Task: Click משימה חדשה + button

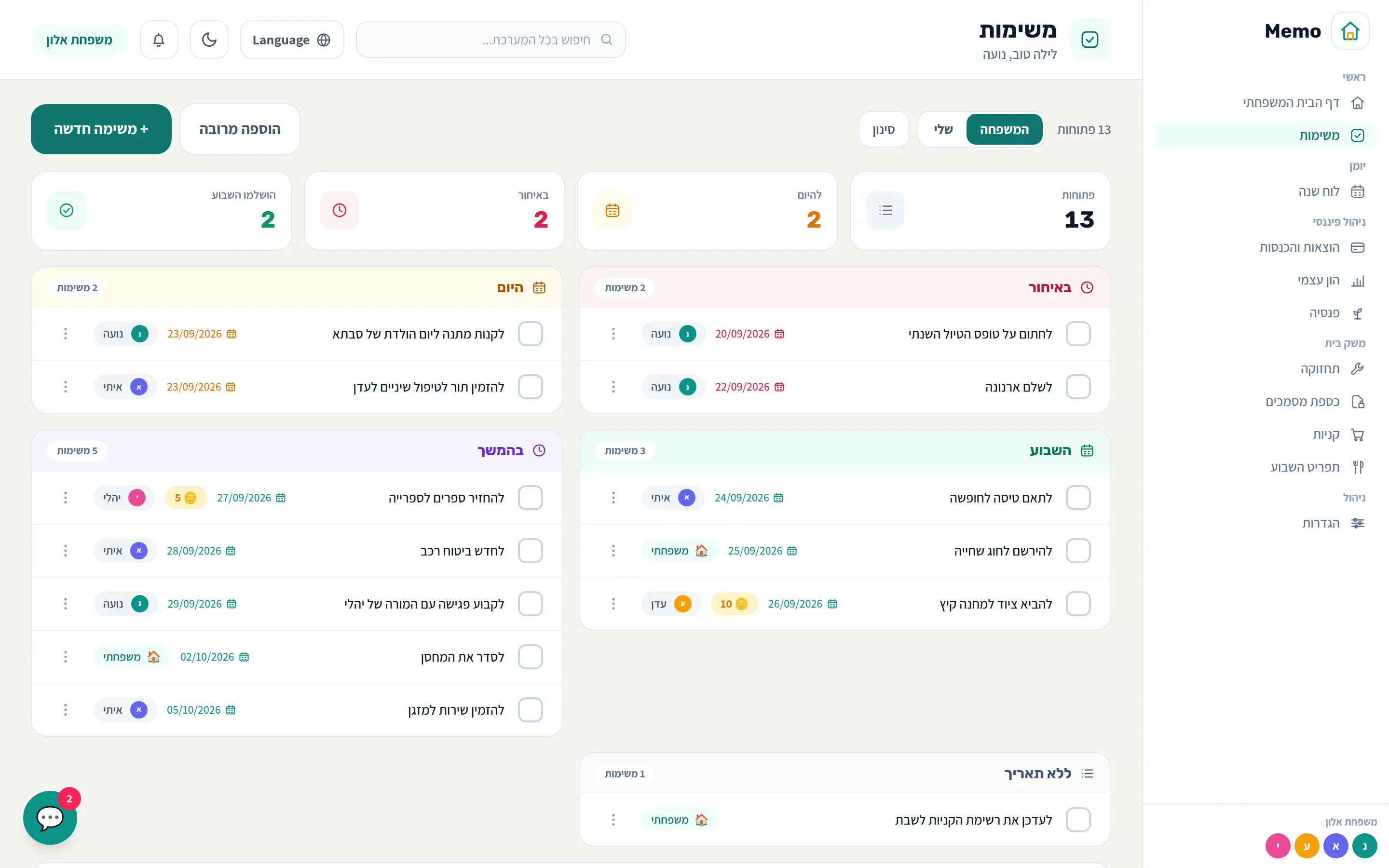Action: point(101,129)
